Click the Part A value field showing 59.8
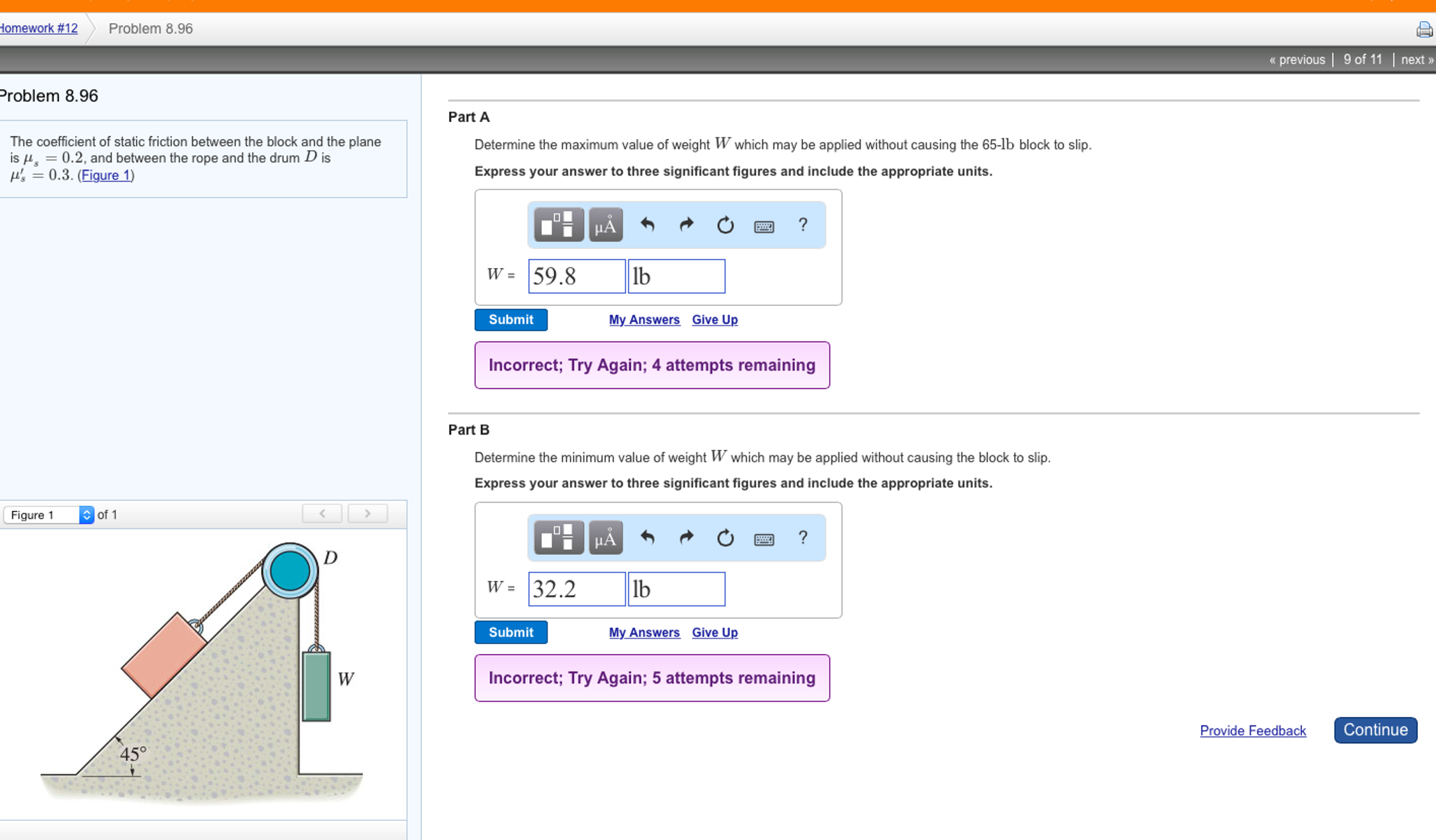 (576, 276)
